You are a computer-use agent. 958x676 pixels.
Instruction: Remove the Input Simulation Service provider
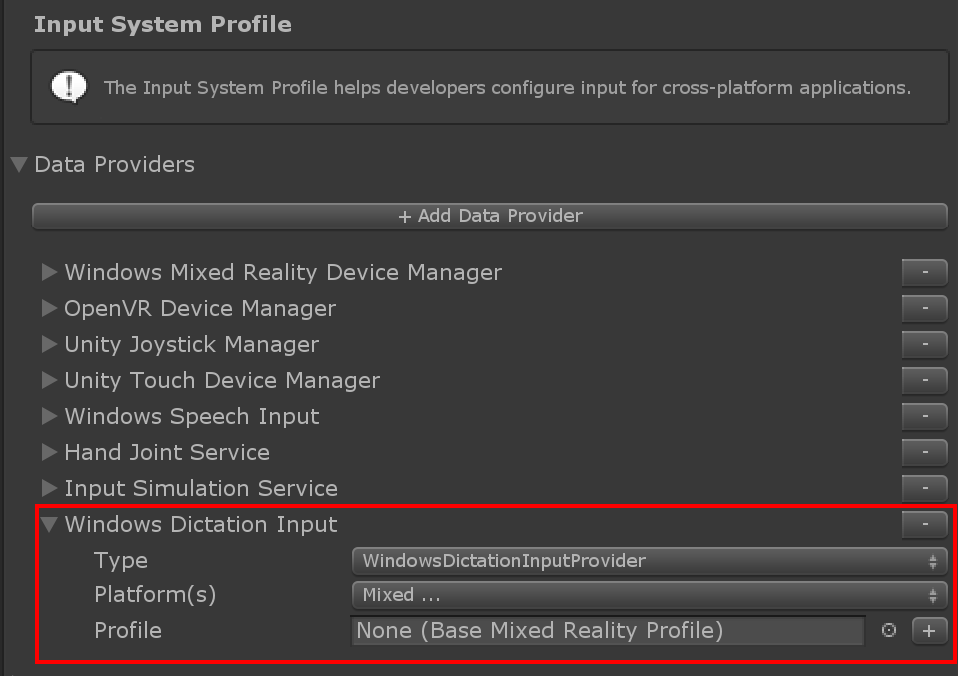[x=924, y=488]
